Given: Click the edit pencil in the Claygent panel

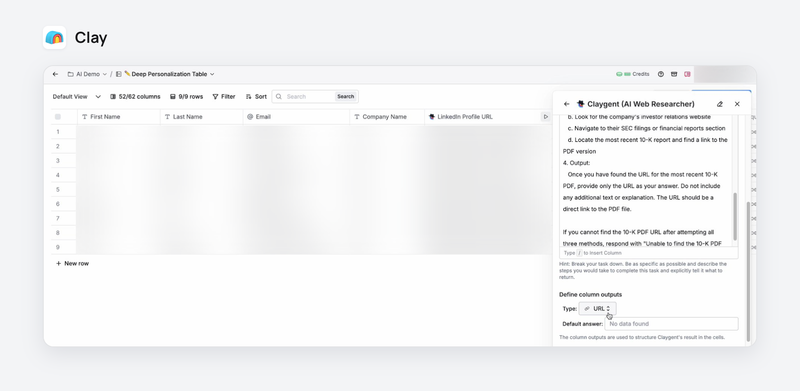Looking at the screenshot, I should 720,104.
